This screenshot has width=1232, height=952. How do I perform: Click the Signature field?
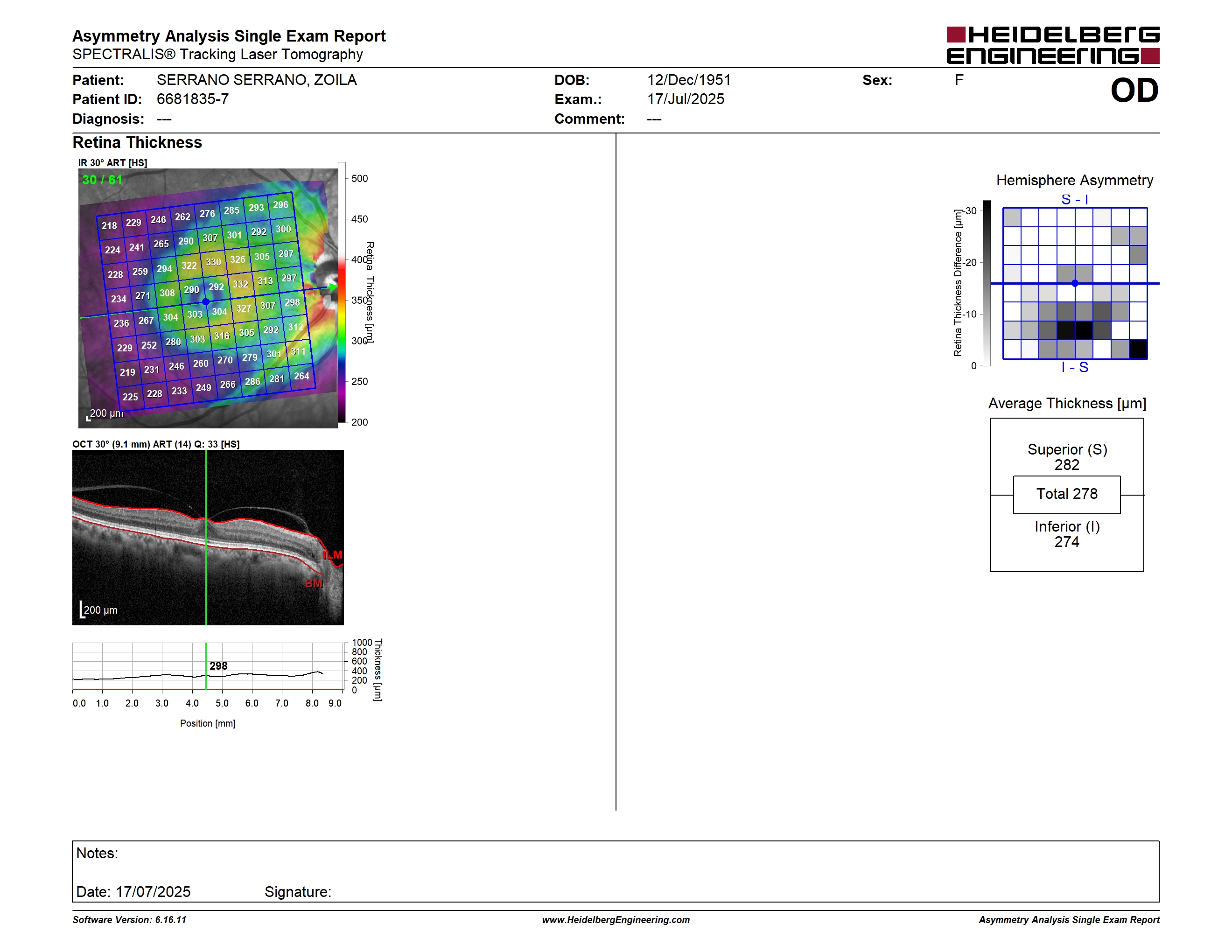(298, 892)
